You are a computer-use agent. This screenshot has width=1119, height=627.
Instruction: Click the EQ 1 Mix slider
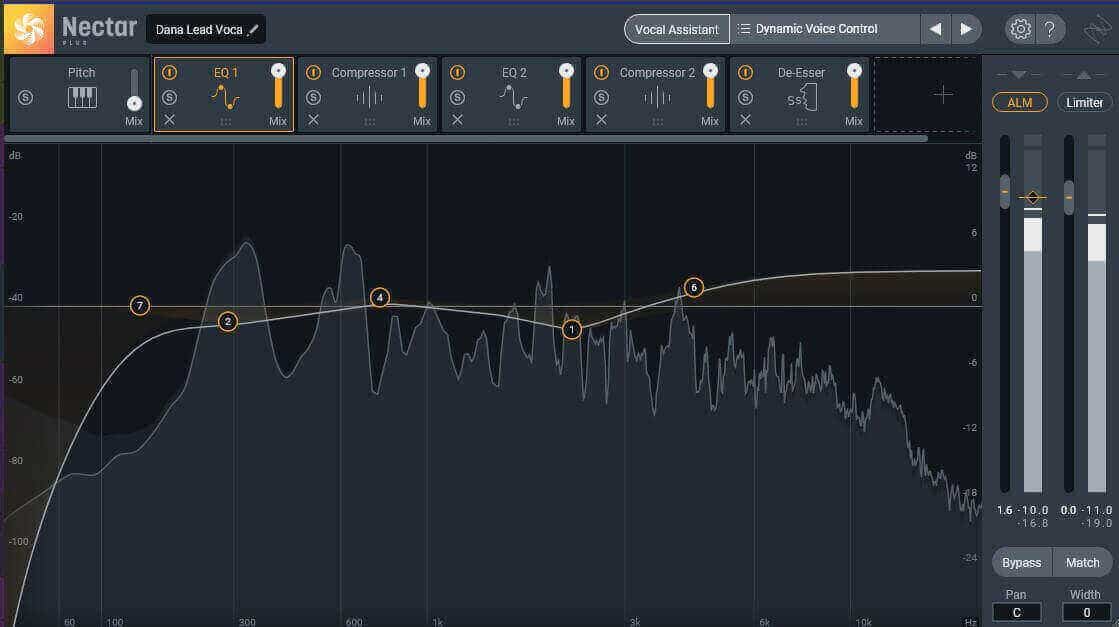coord(278,86)
